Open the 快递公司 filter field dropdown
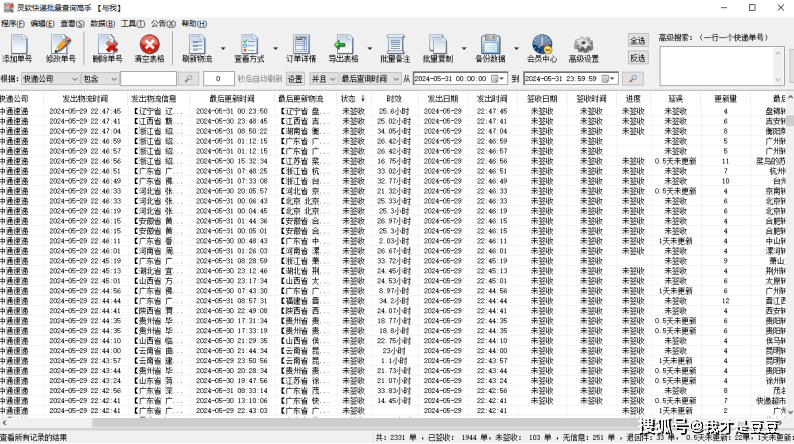This screenshot has width=794, height=444. pos(50,79)
